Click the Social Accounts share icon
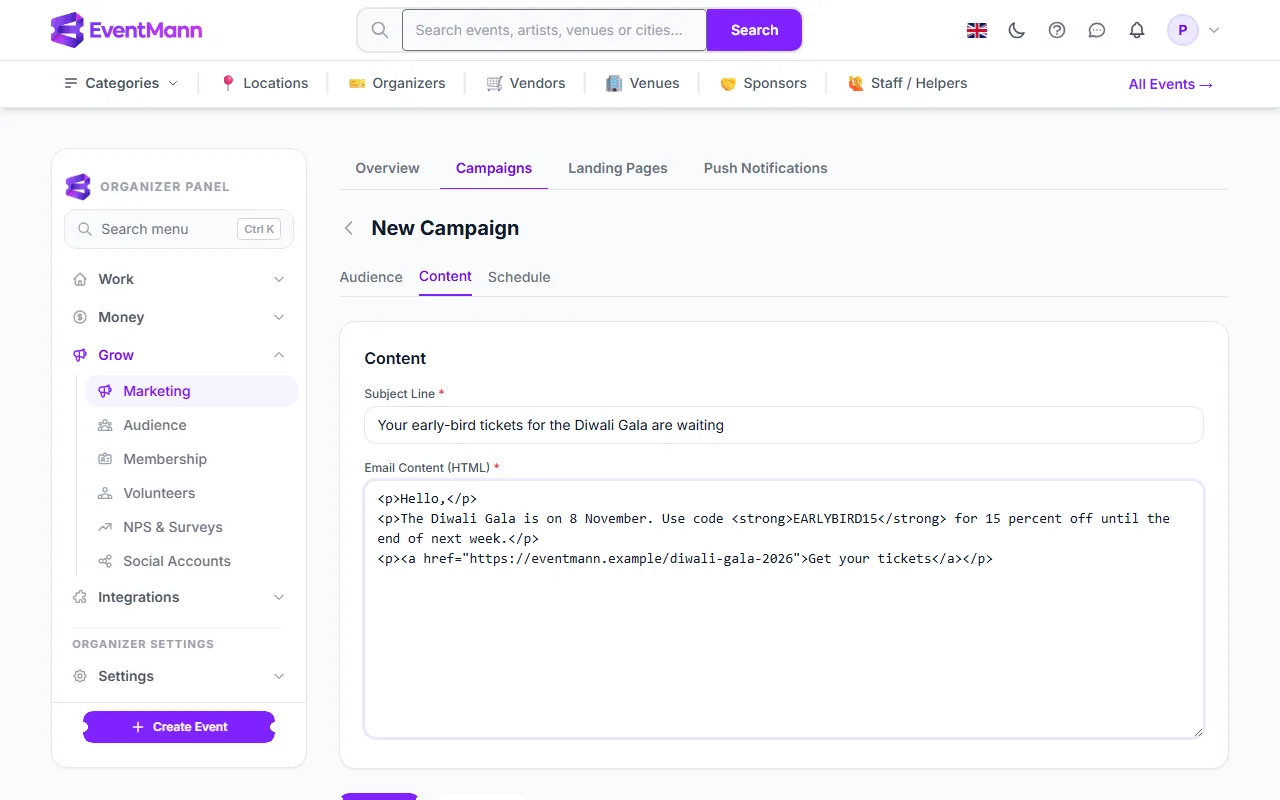The height and width of the screenshot is (800, 1280). point(105,561)
